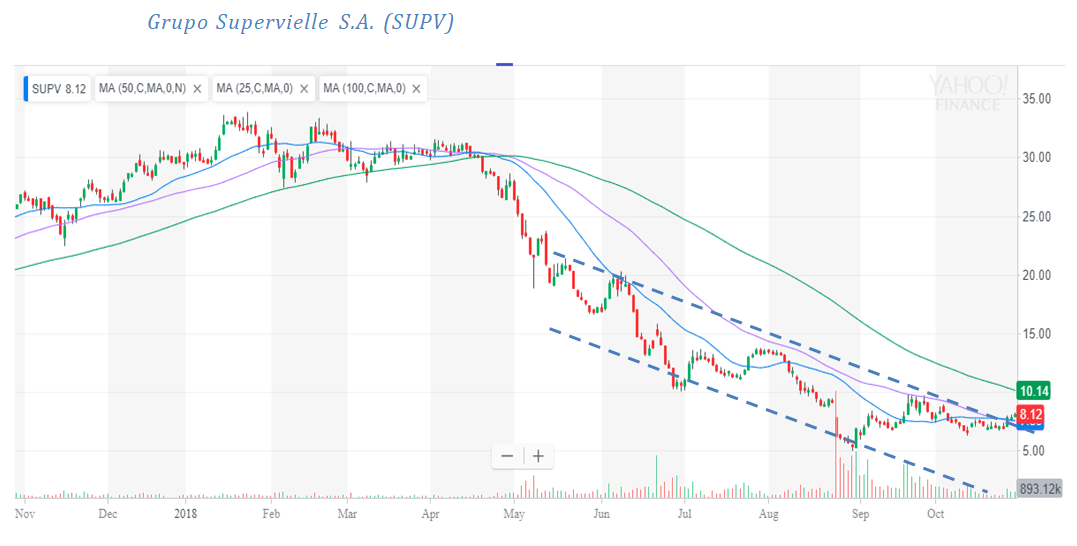Remove the MA 100 indicator with its X
This screenshot has width=1077, height=546.
coord(416,89)
